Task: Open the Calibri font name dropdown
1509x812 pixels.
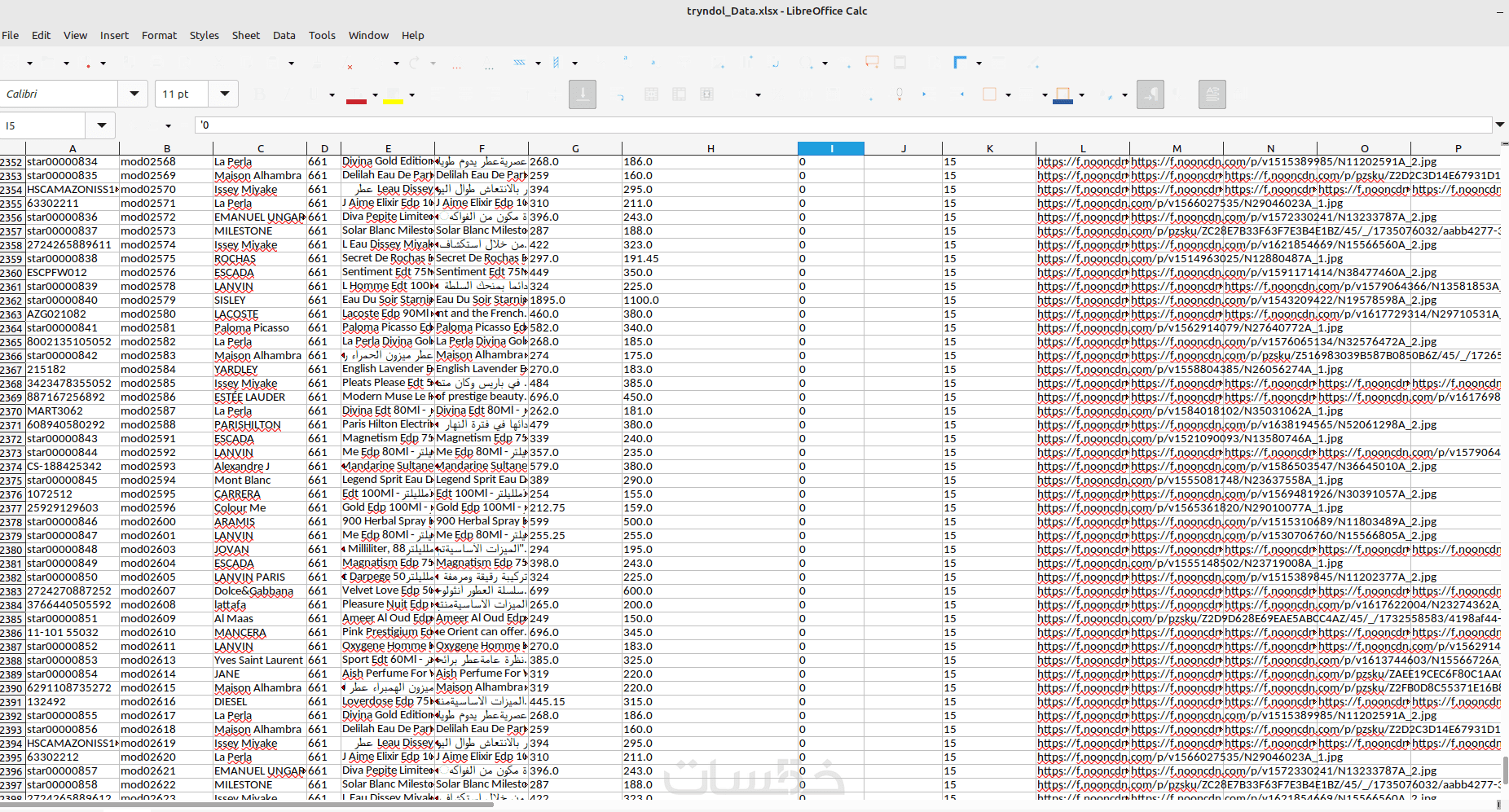Action: click(134, 94)
